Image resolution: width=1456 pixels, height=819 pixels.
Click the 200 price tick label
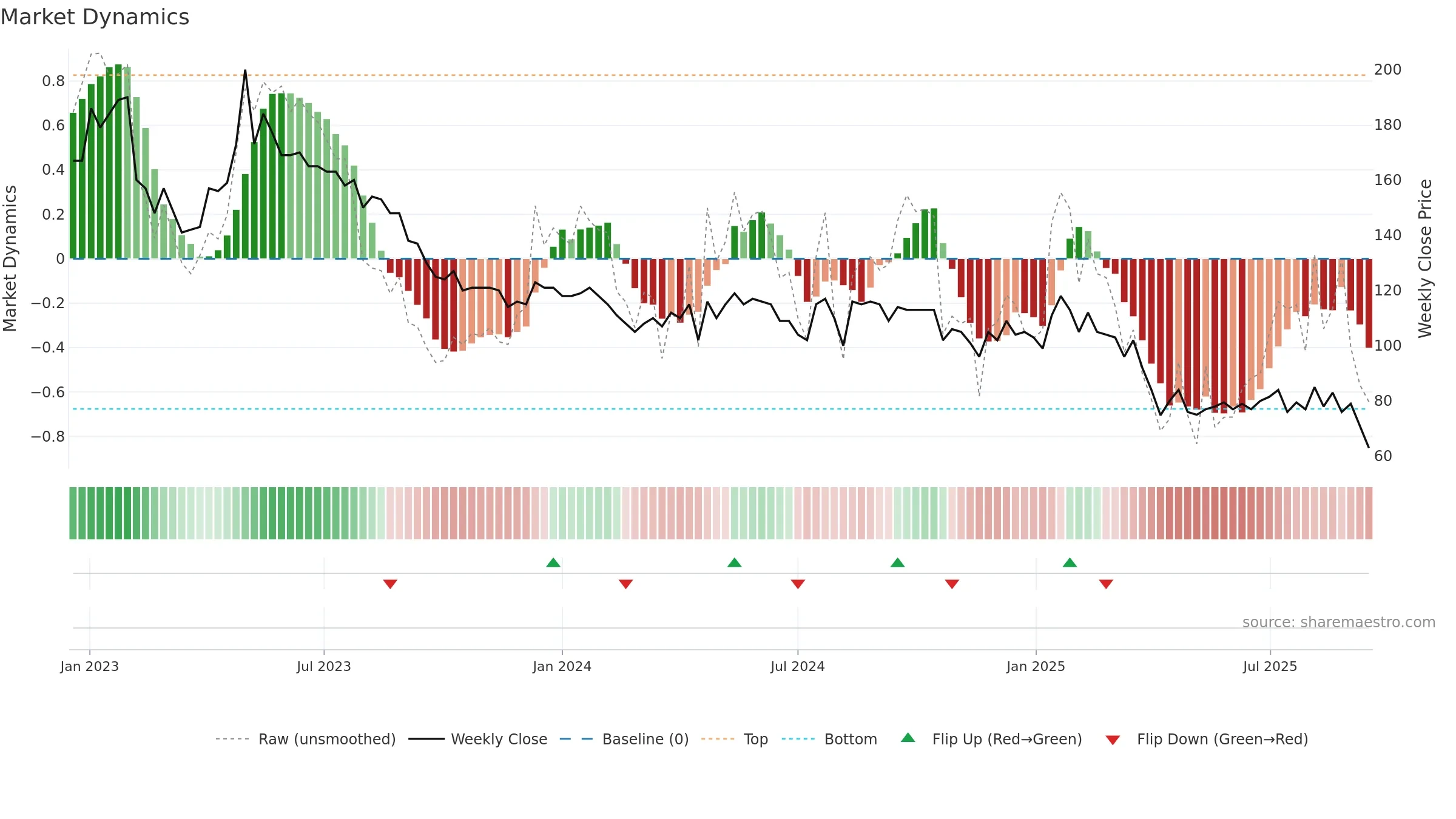point(1387,69)
